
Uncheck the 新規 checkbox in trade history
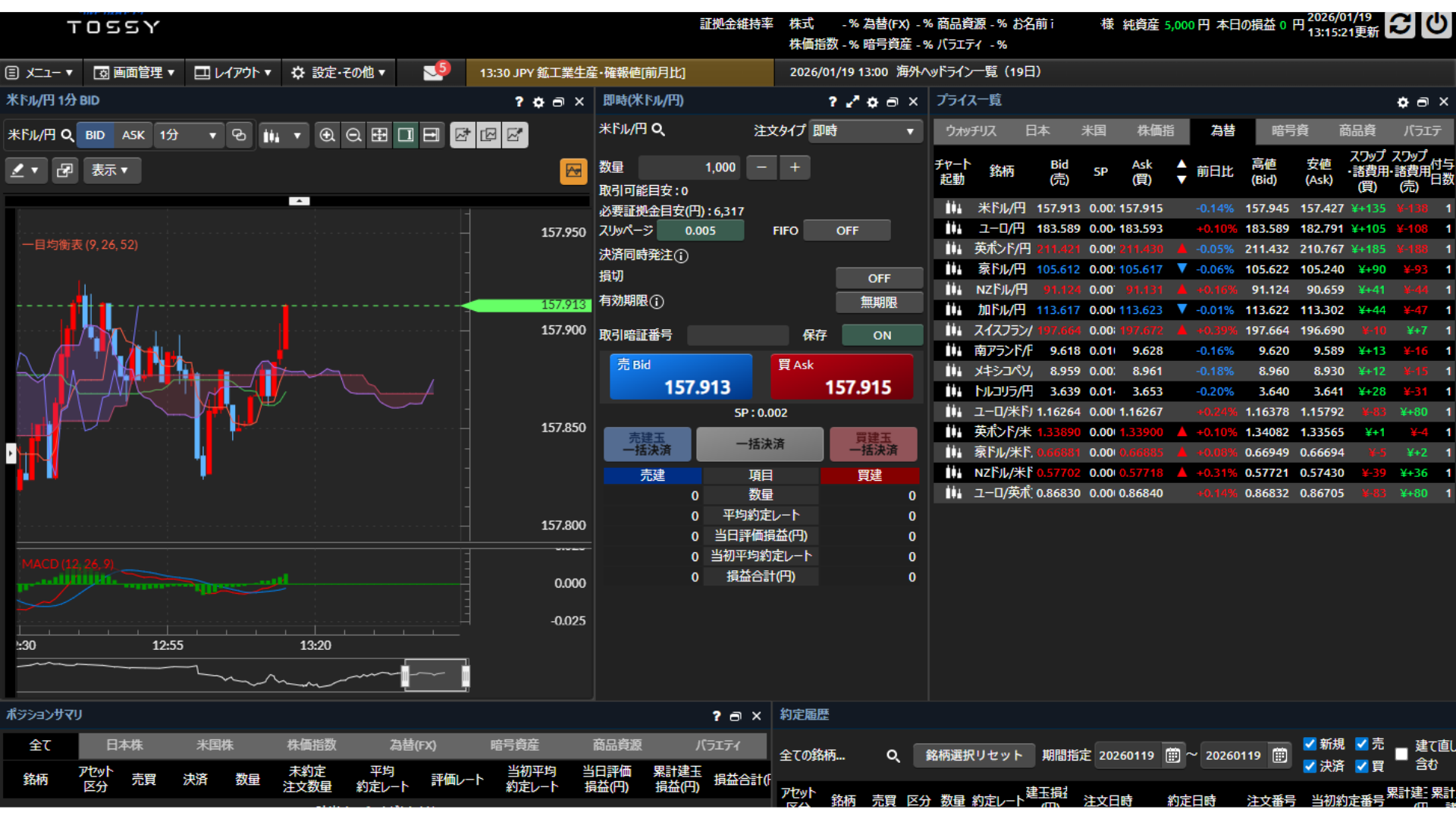point(1310,744)
